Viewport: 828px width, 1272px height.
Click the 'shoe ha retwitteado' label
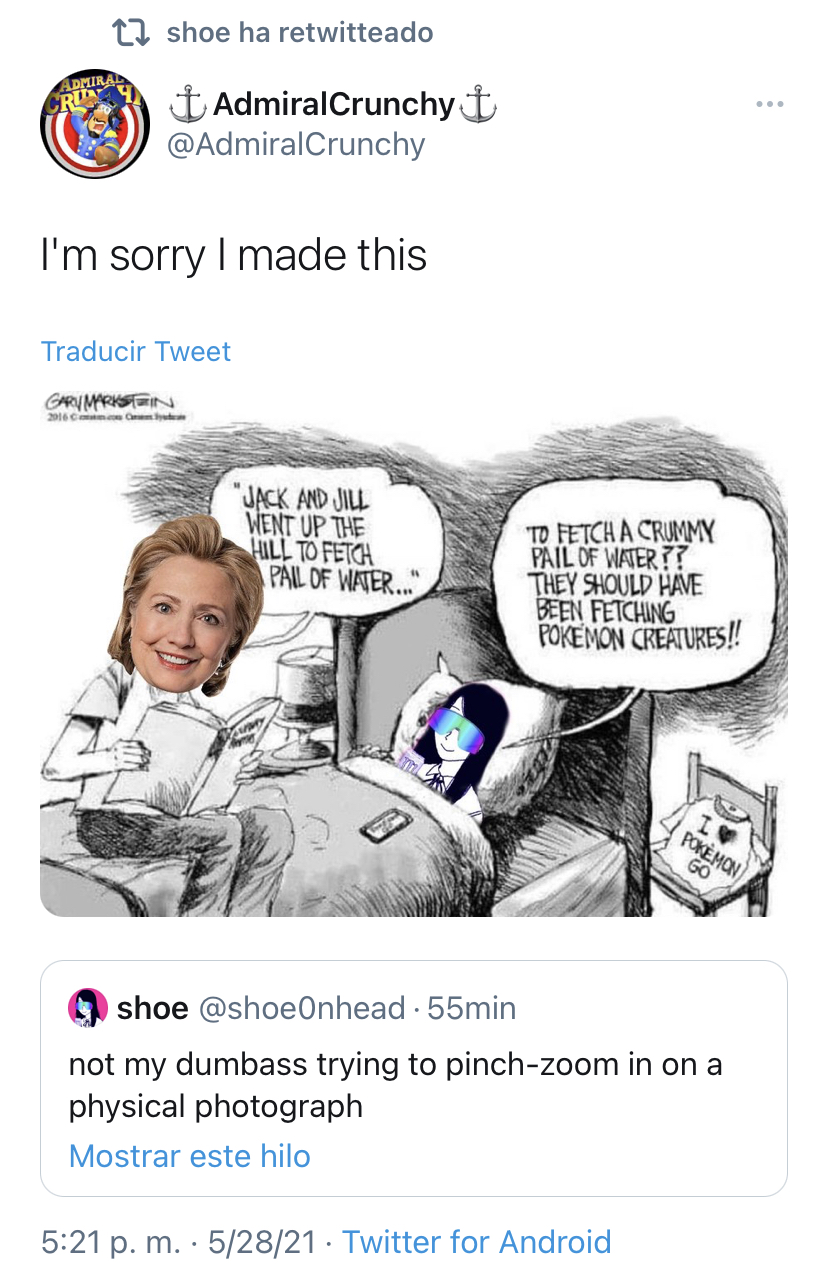pos(300,33)
